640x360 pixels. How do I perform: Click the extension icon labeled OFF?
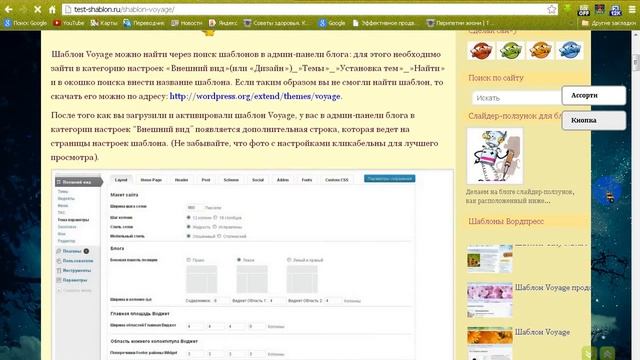tap(584, 10)
